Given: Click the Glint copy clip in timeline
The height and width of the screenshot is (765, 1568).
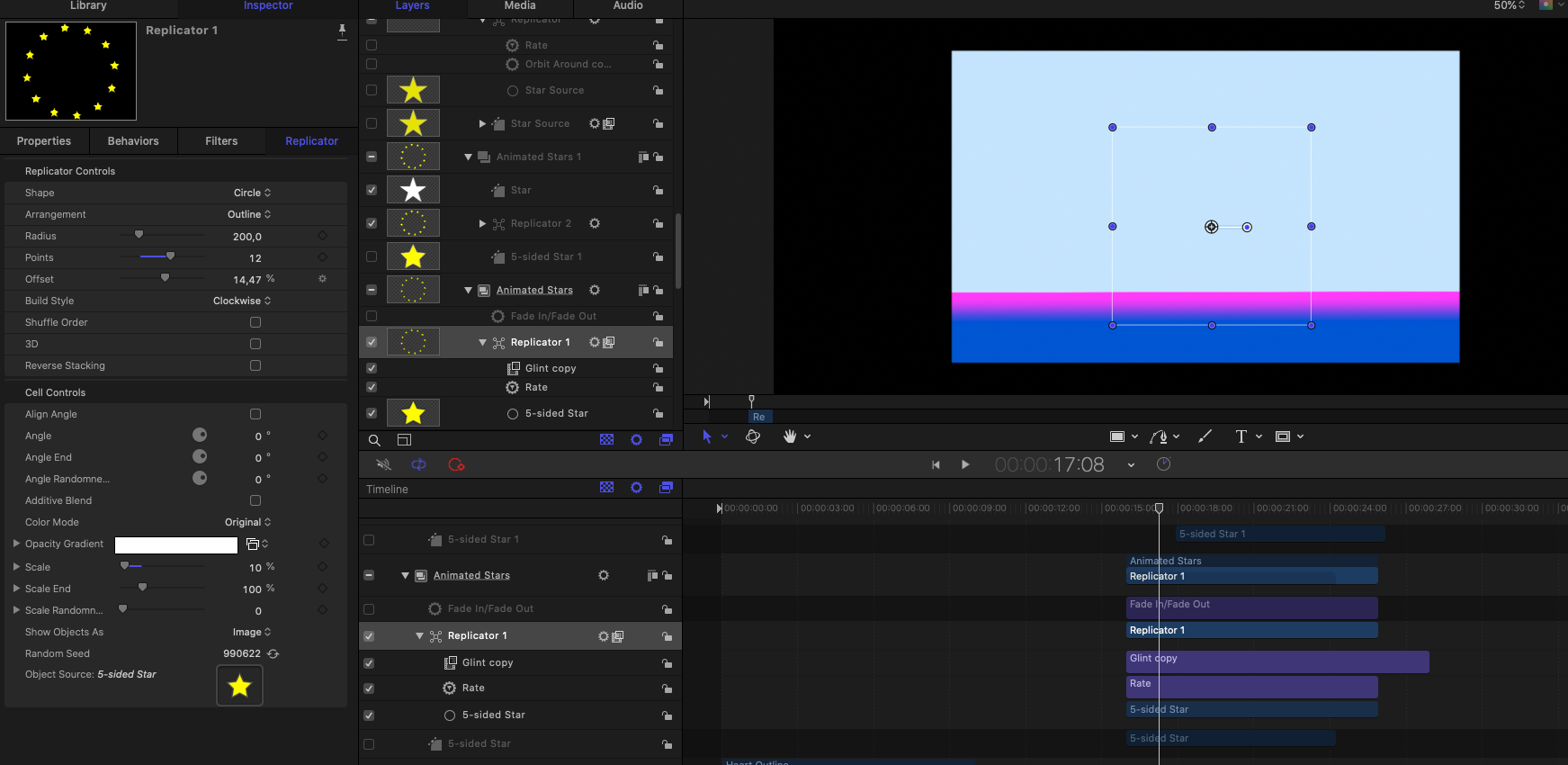Looking at the screenshot, I should [1277, 661].
